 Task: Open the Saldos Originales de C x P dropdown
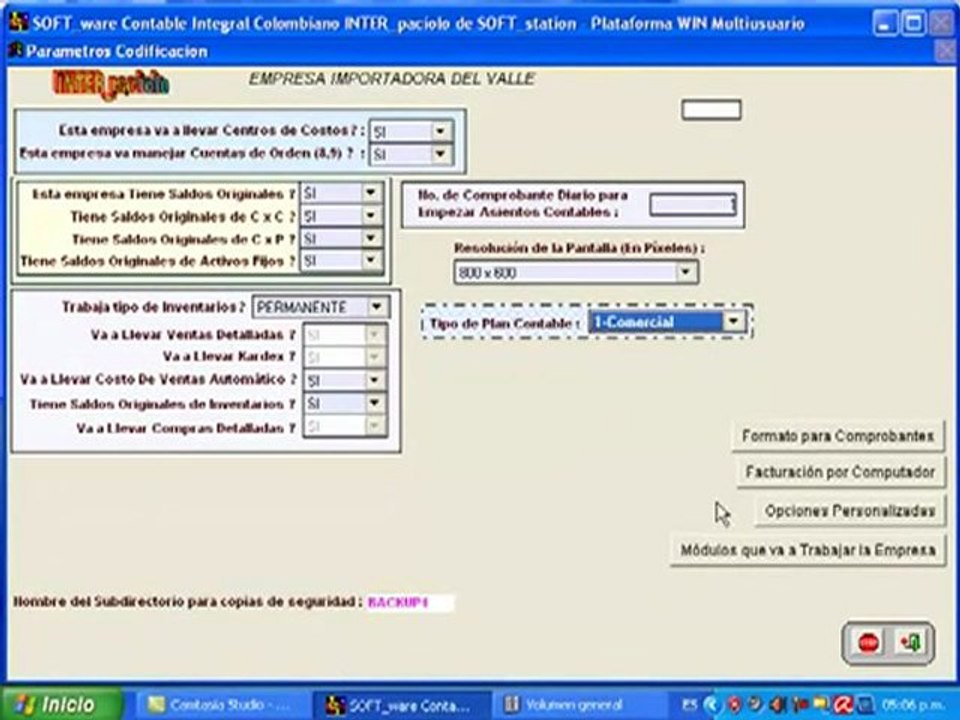point(370,238)
